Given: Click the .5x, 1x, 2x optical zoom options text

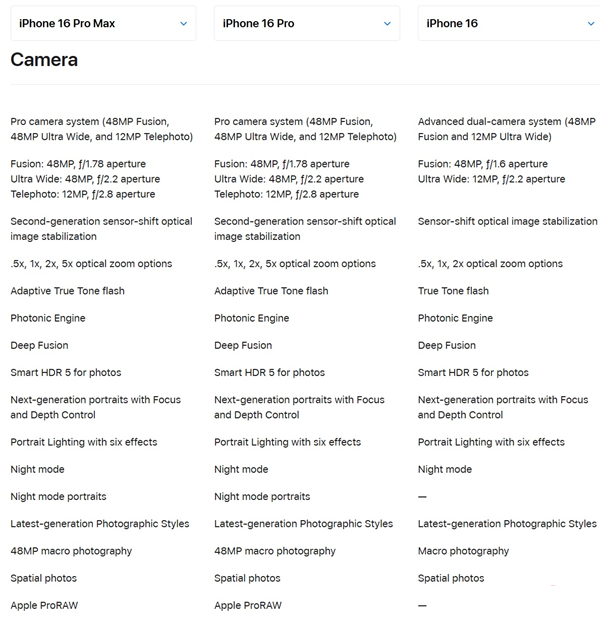Looking at the screenshot, I should (490, 264).
